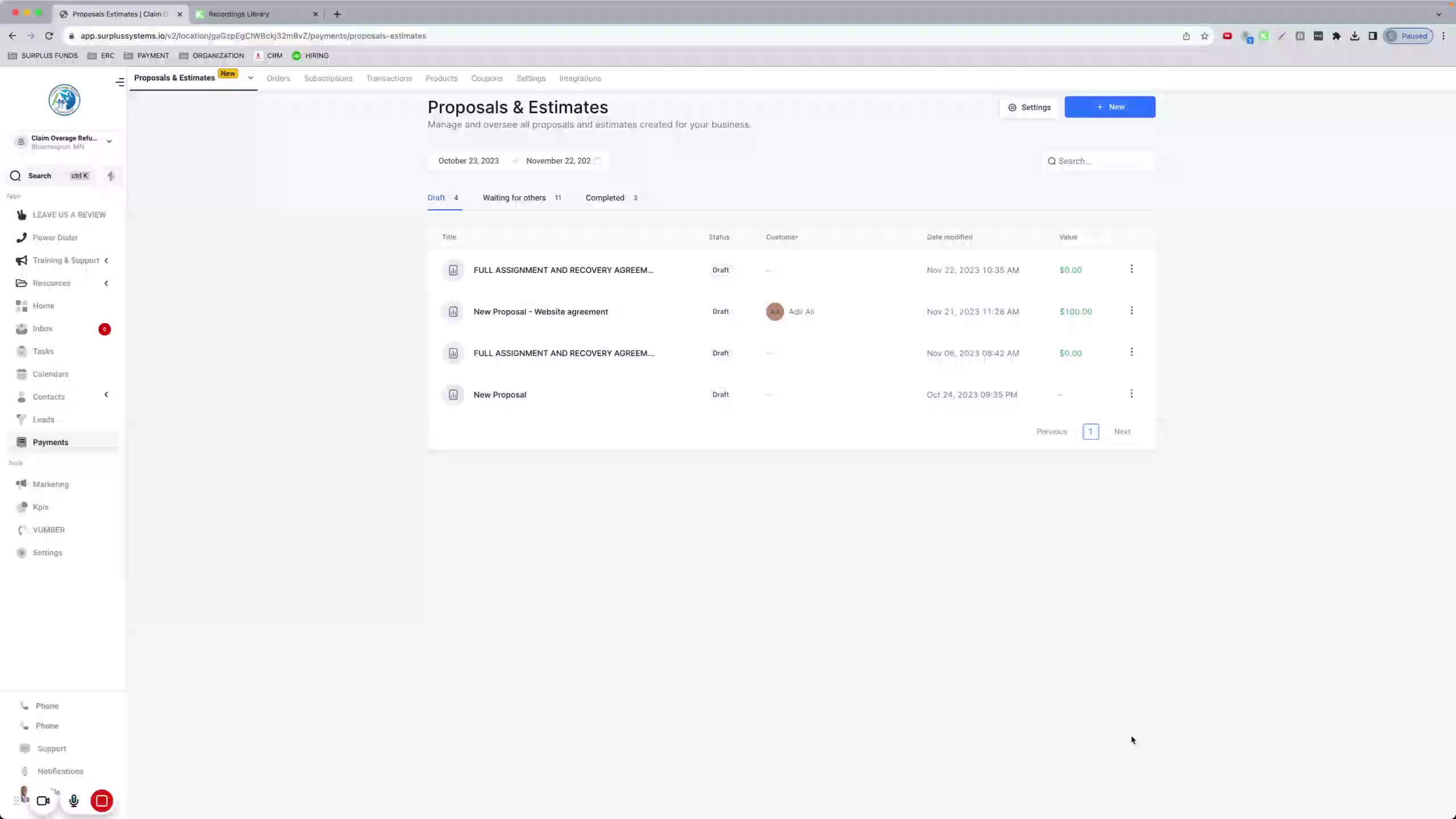Collapse the sidebar with the hamburger toggle
Viewport: 1456px width, 819px height.
pyautogui.click(x=119, y=82)
